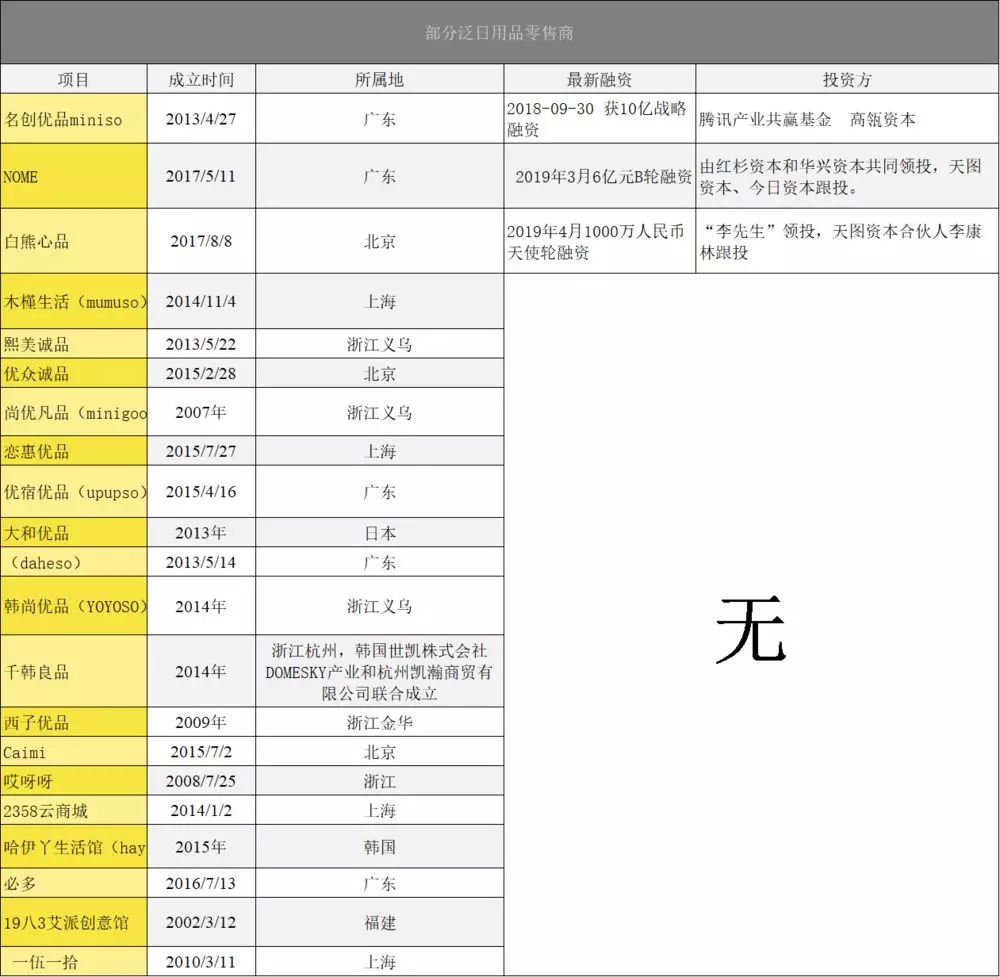The height and width of the screenshot is (977, 1000).
Task: Select the 2358云商城 cell
Action: 74,810
